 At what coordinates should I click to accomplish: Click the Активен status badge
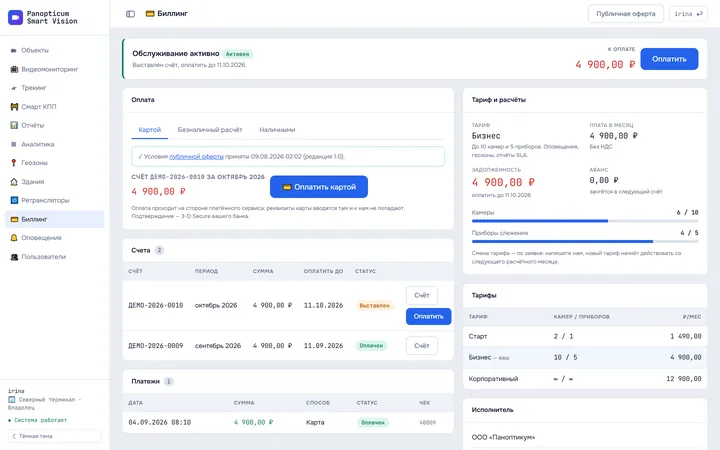coord(237,54)
